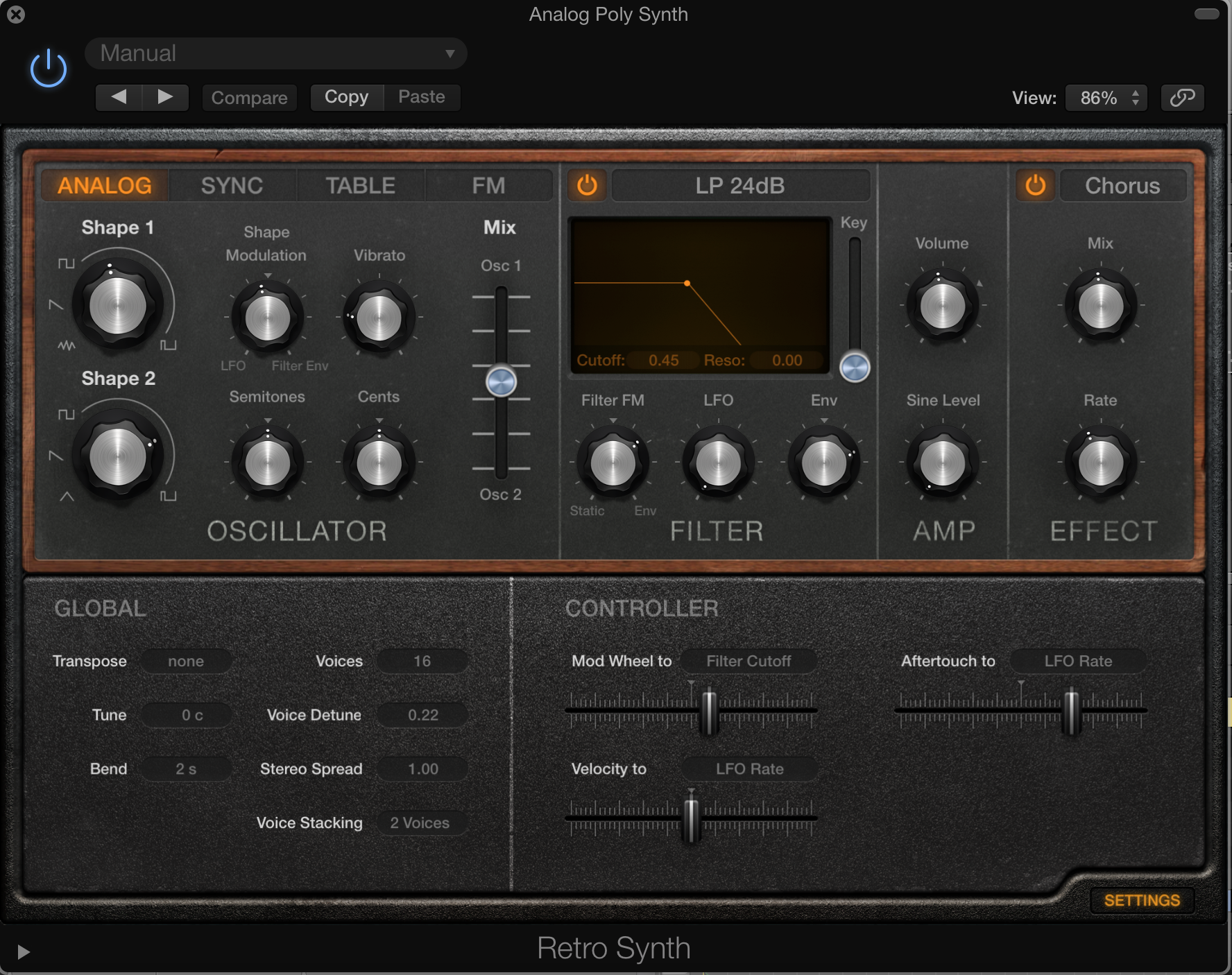Click triangle wave icon below Shape 2

click(x=67, y=497)
